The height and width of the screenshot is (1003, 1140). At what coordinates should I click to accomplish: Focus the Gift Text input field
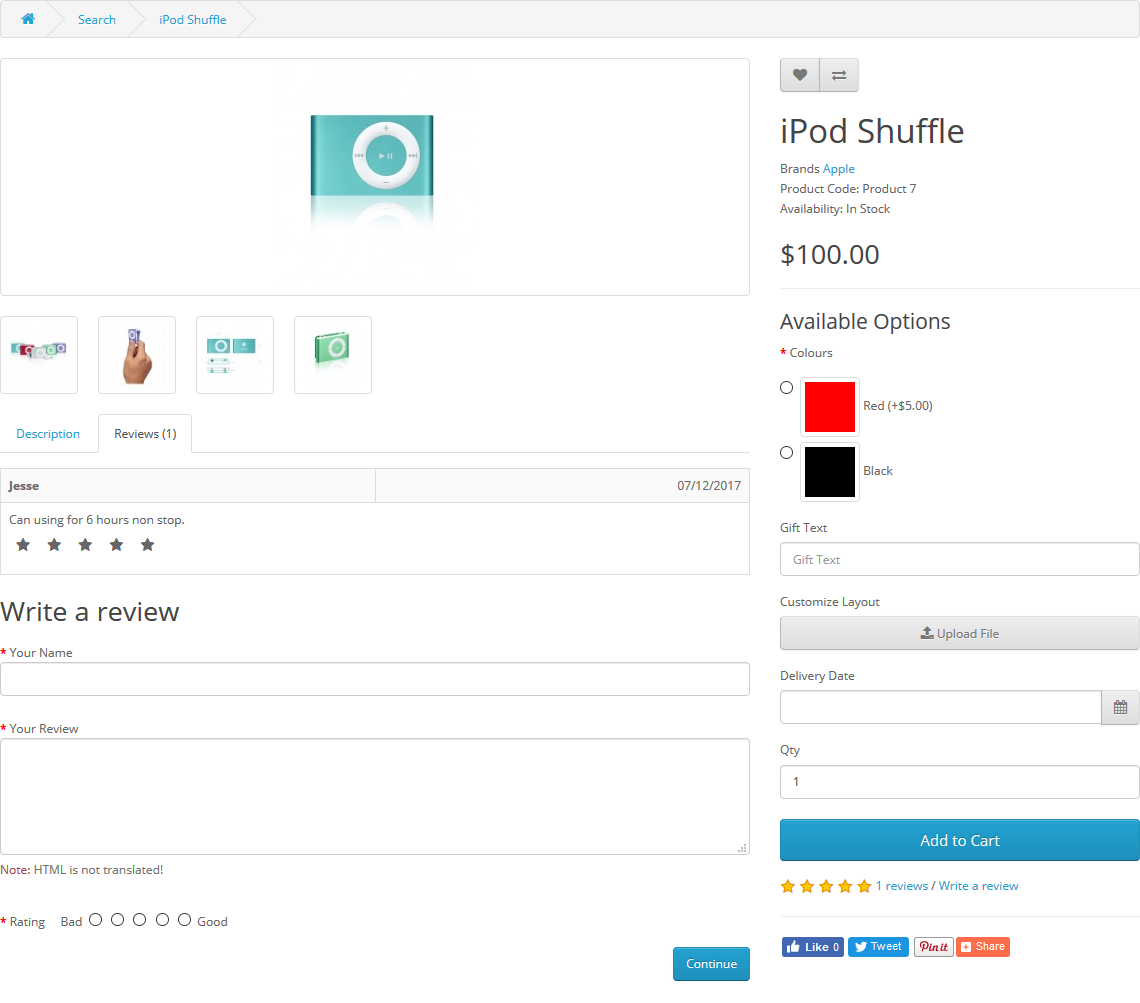(960, 559)
